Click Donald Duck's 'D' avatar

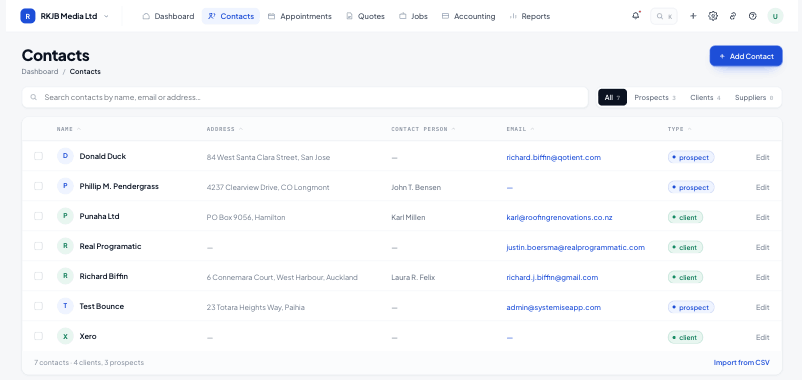[x=65, y=156]
